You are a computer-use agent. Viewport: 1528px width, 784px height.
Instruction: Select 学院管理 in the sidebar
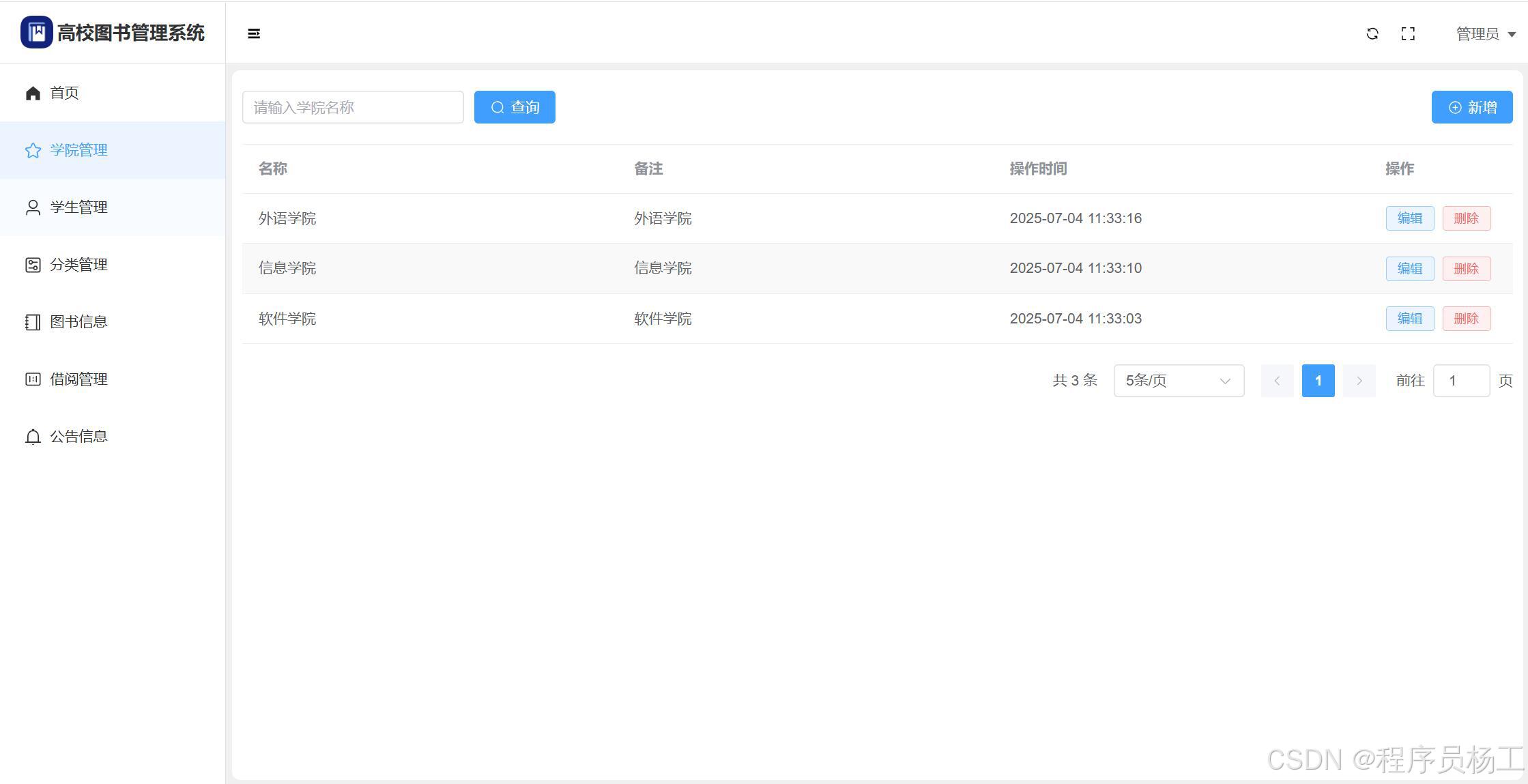click(78, 150)
